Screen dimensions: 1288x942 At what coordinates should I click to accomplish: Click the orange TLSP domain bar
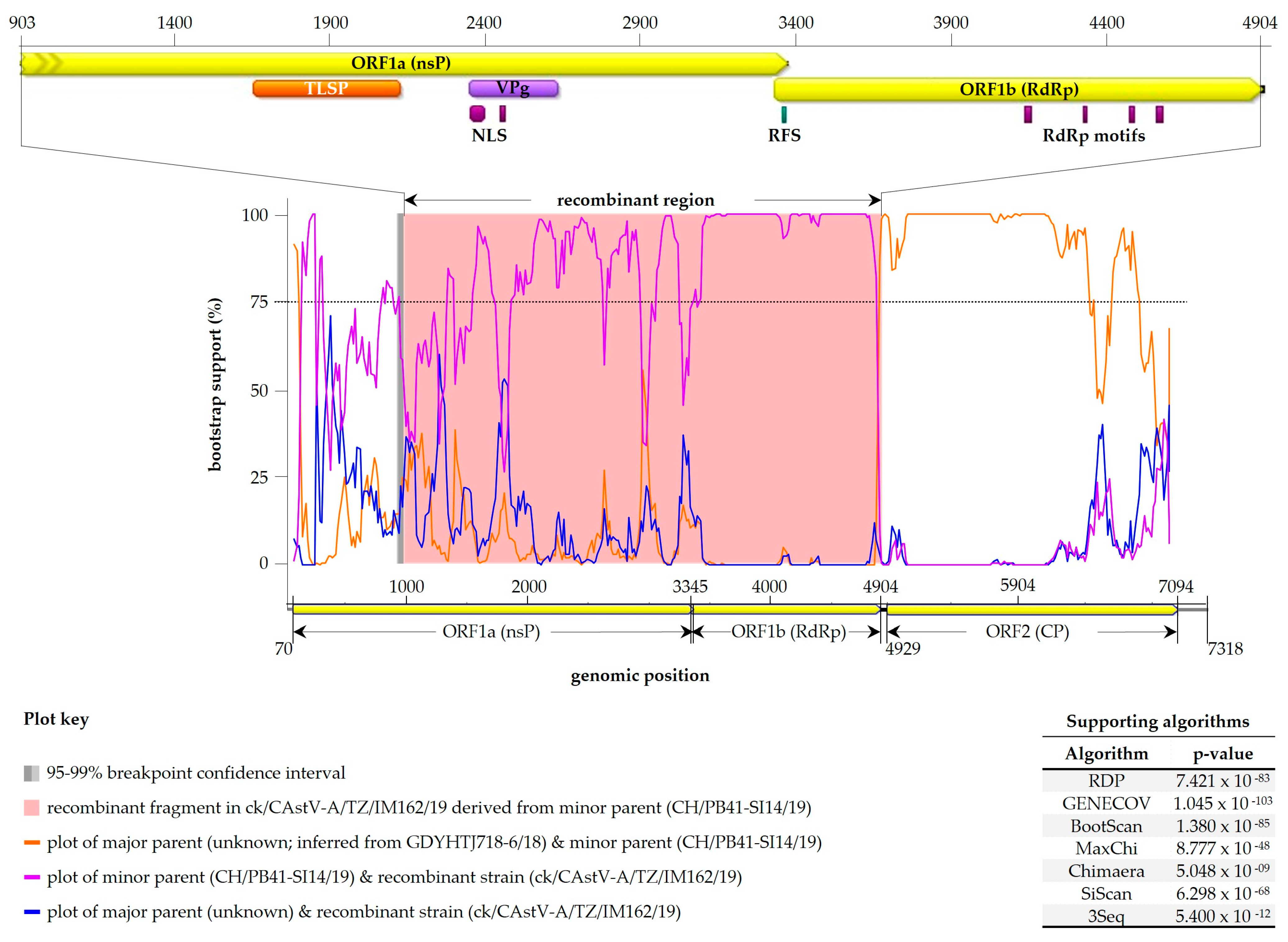click(x=326, y=89)
